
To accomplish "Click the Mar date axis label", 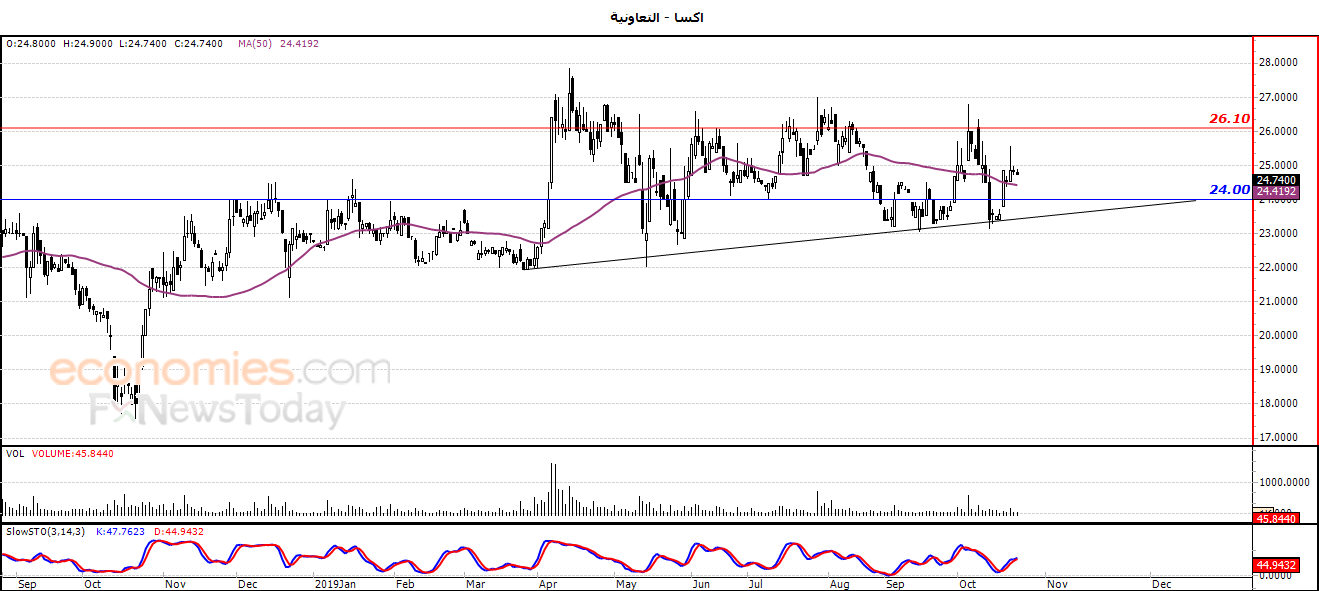I will pyautogui.click(x=476, y=583).
